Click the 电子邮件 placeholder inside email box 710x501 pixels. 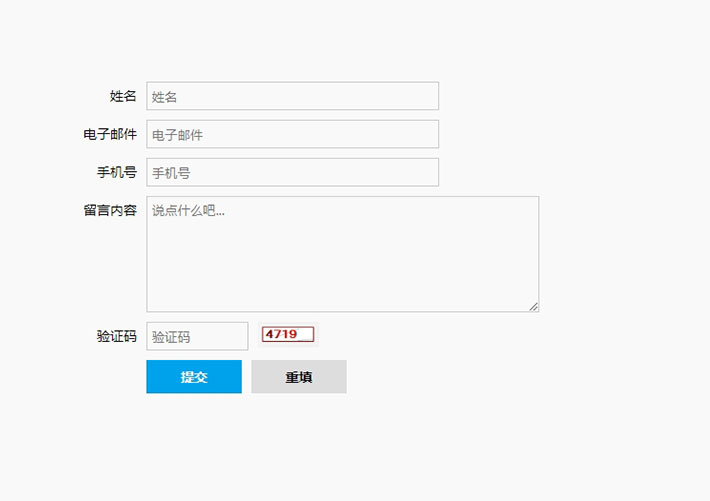click(177, 135)
